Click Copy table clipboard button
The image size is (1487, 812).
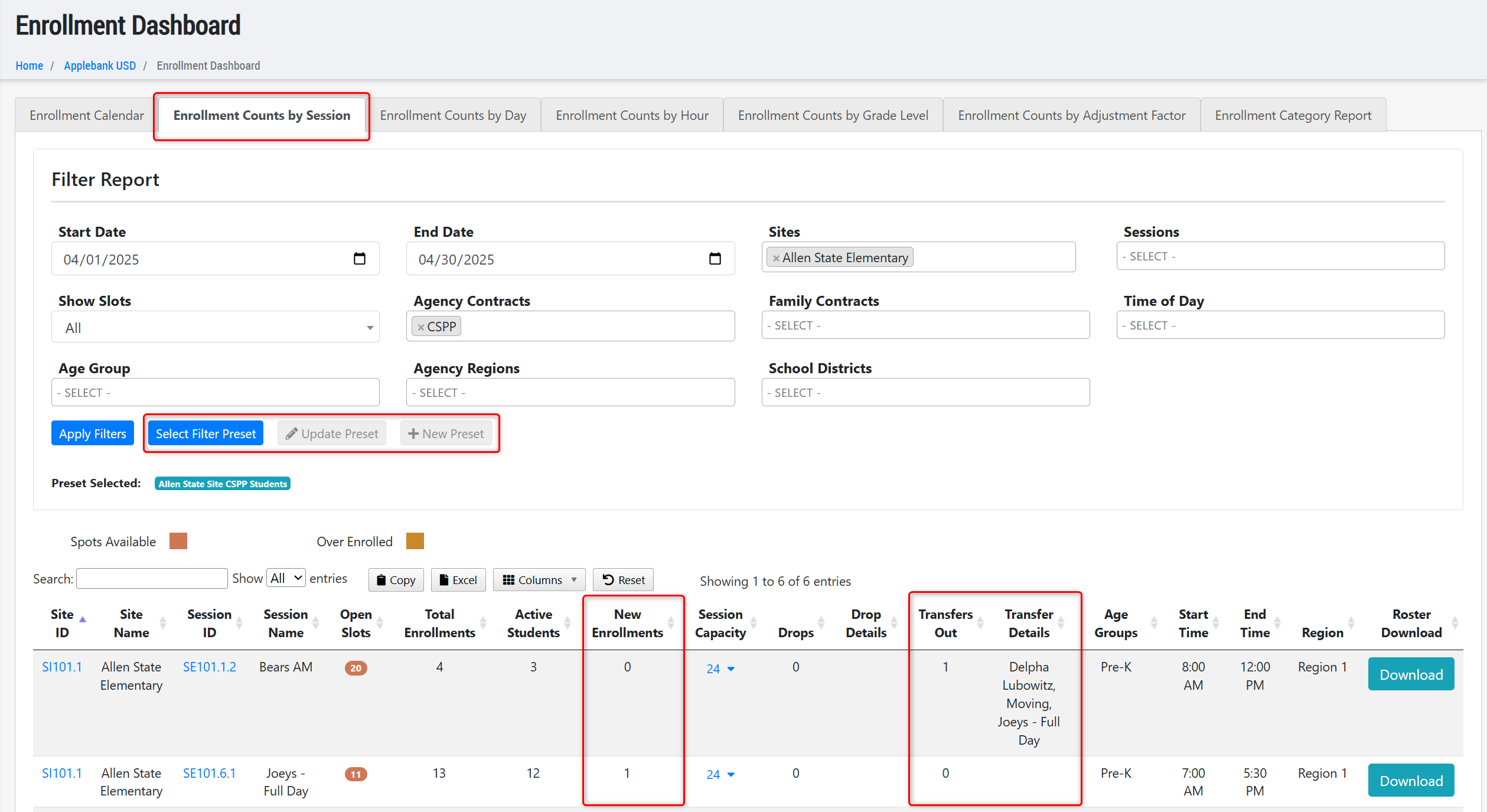[x=396, y=580]
